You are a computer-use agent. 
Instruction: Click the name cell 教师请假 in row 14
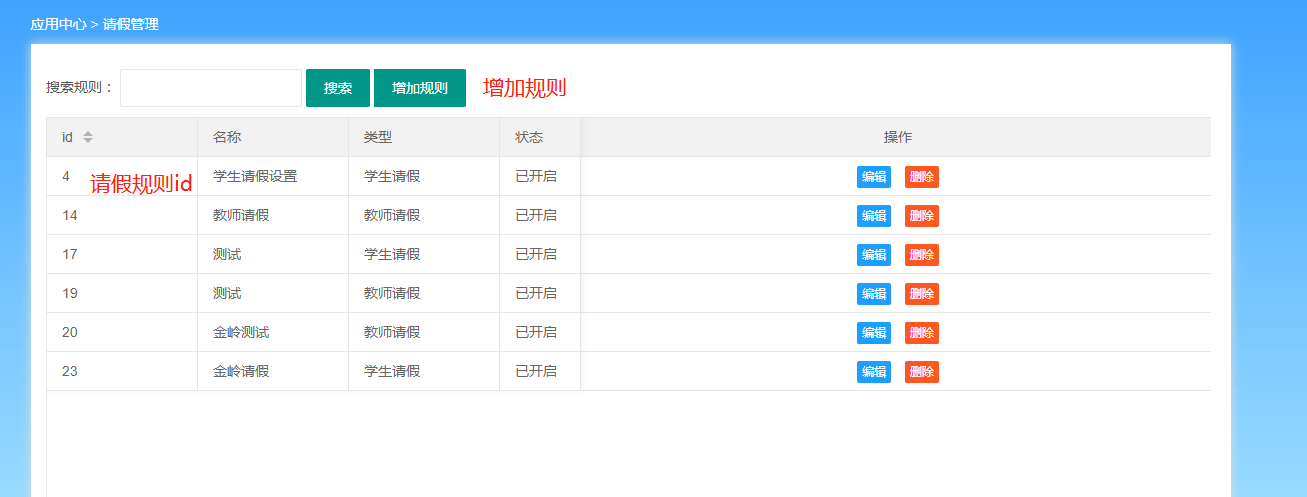(273, 215)
